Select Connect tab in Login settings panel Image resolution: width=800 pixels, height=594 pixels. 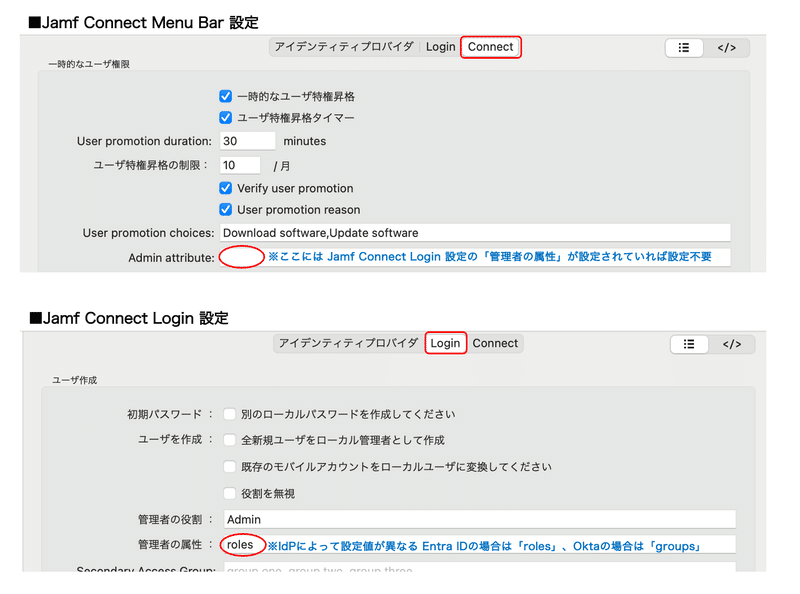(495, 343)
